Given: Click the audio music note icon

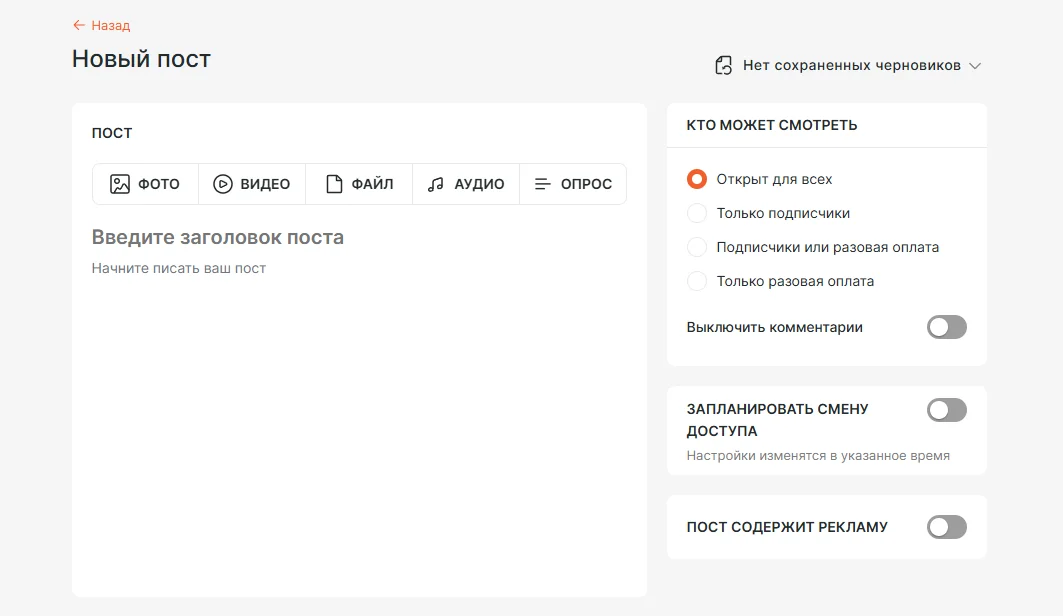Looking at the screenshot, I should tap(435, 184).
